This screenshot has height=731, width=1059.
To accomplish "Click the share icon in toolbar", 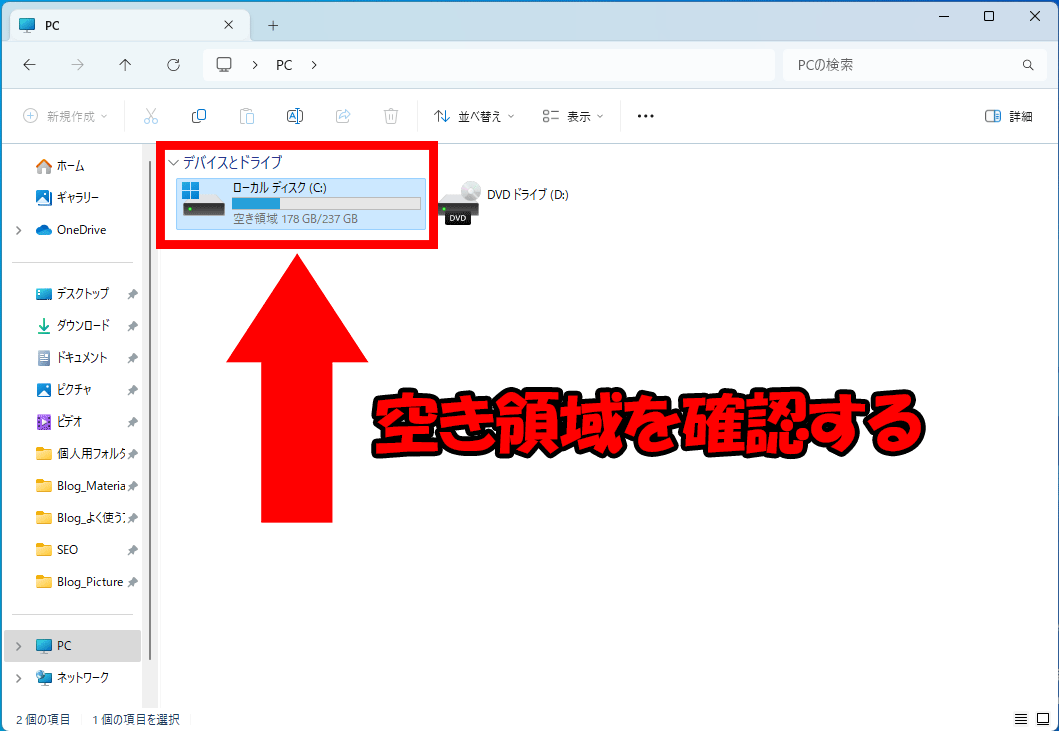I will [x=343, y=115].
